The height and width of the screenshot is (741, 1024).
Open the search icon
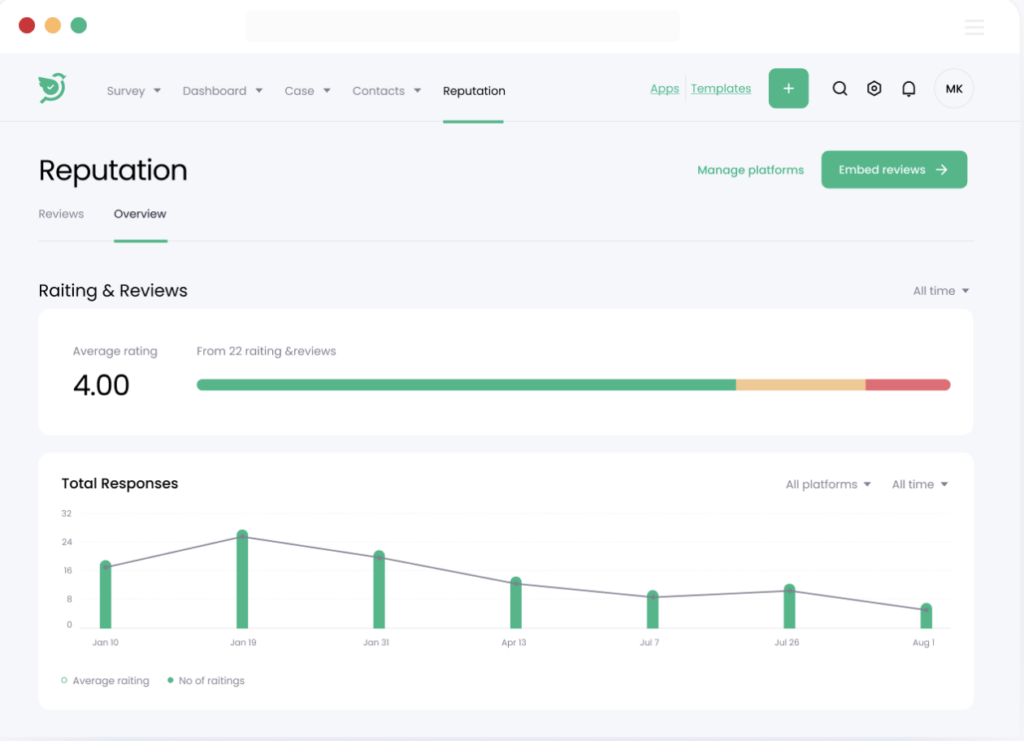click(x=839, y=88)
